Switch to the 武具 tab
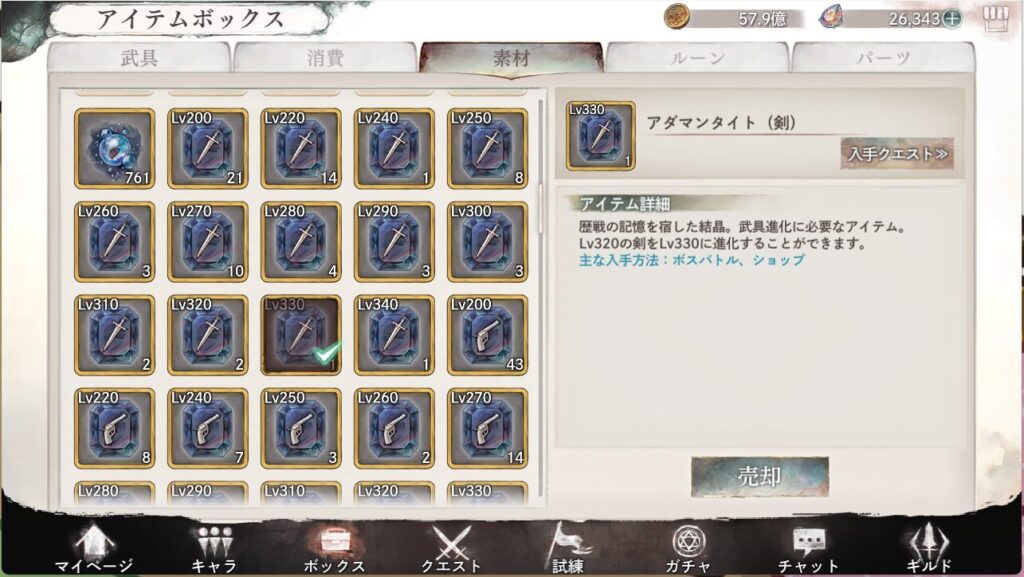Viewport: 1024px width, 577px height. point(139,57)
